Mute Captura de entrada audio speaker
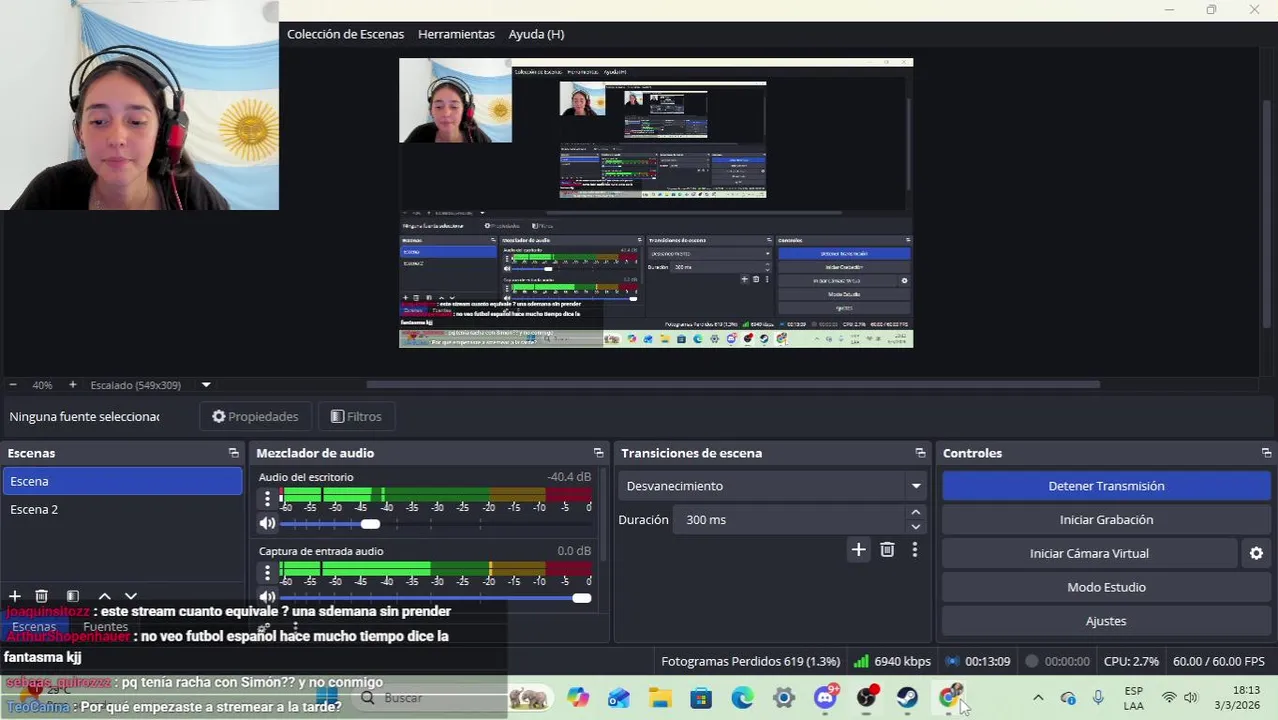 (x=267, y=598)
